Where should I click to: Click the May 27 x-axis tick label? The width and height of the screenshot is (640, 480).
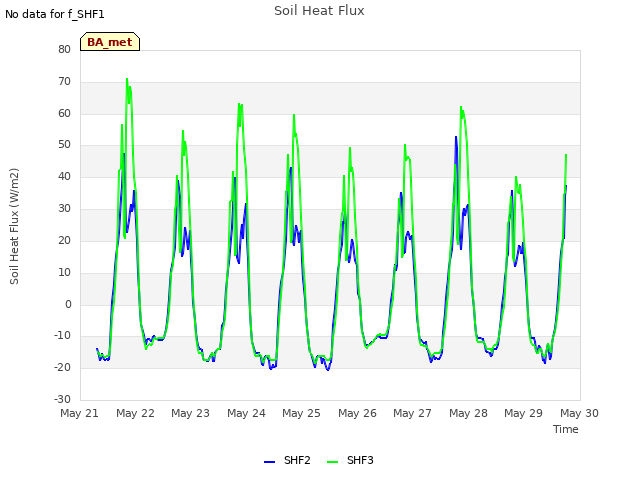coord(412,413)
